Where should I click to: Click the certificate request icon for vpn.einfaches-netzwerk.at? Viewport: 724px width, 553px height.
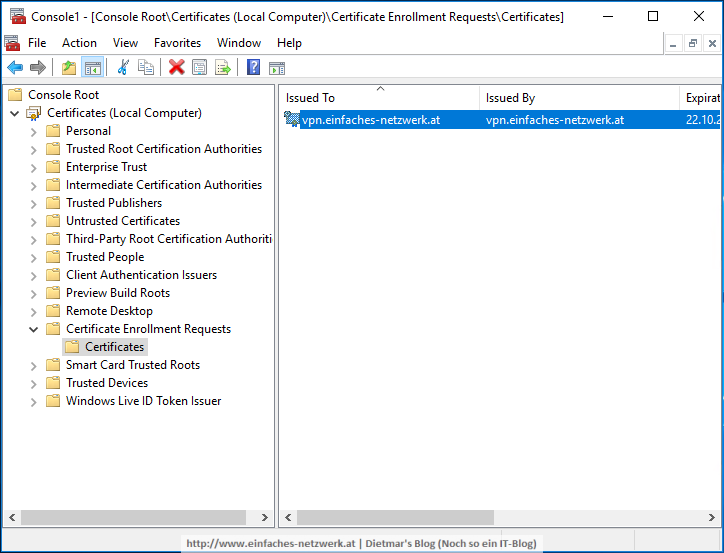pyautogui.click(x=291, y=120)
